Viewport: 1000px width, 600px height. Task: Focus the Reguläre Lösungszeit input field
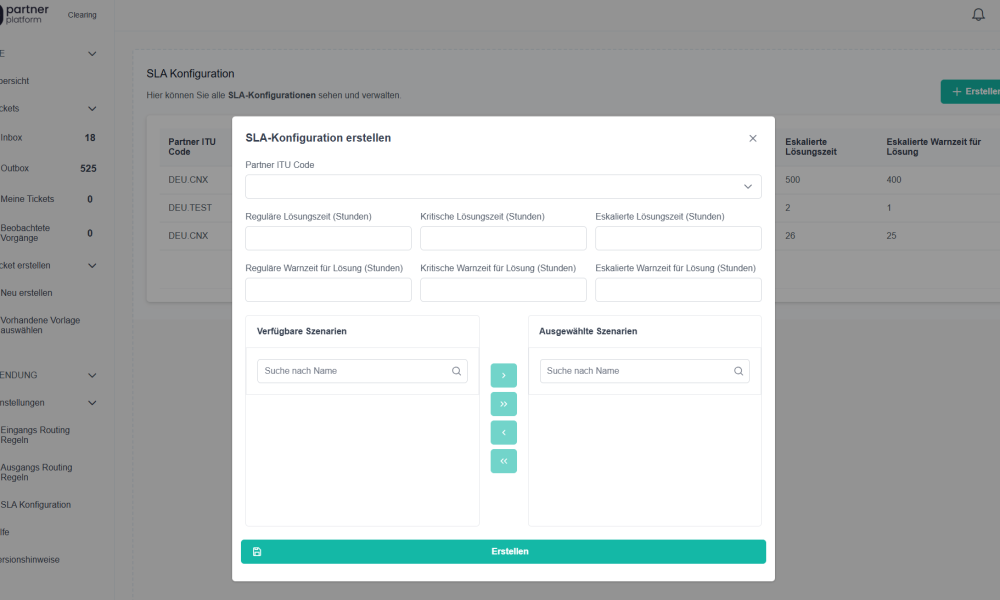pos(328,238)
